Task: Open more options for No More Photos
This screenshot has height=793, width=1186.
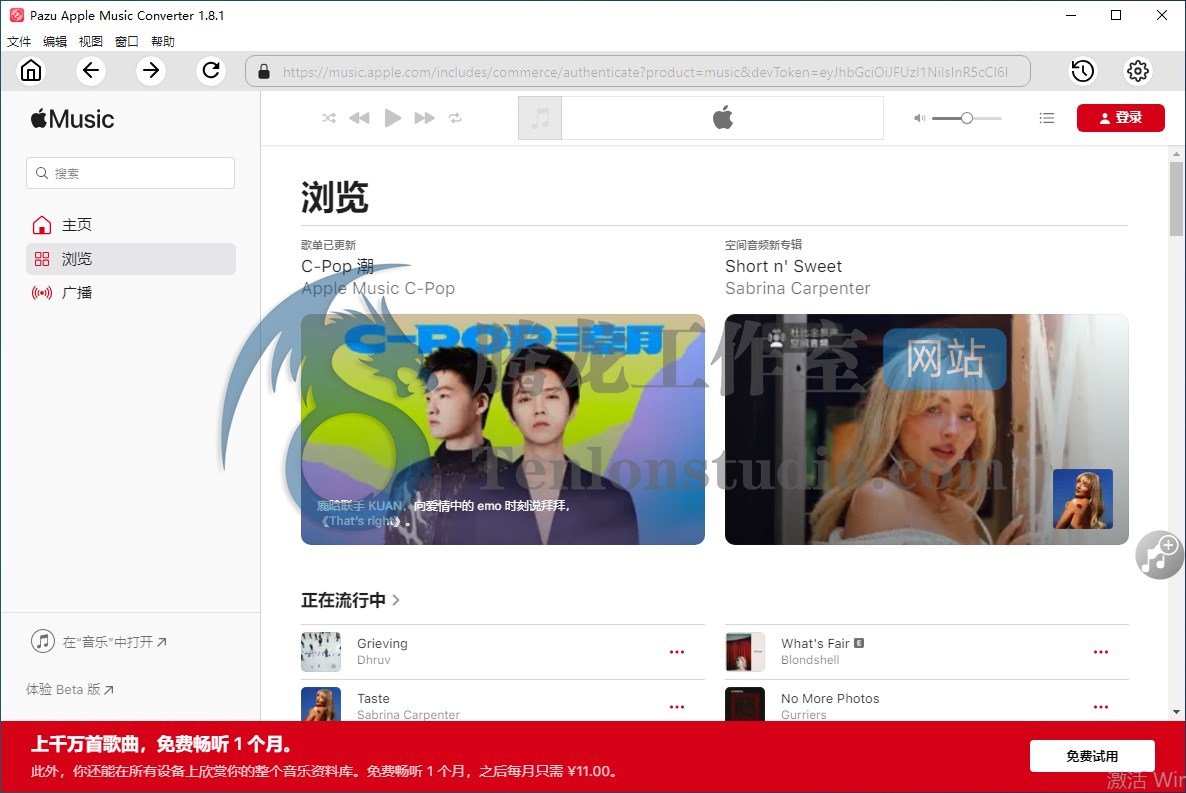Action: pyautogui.click(x=1101, y=707)
